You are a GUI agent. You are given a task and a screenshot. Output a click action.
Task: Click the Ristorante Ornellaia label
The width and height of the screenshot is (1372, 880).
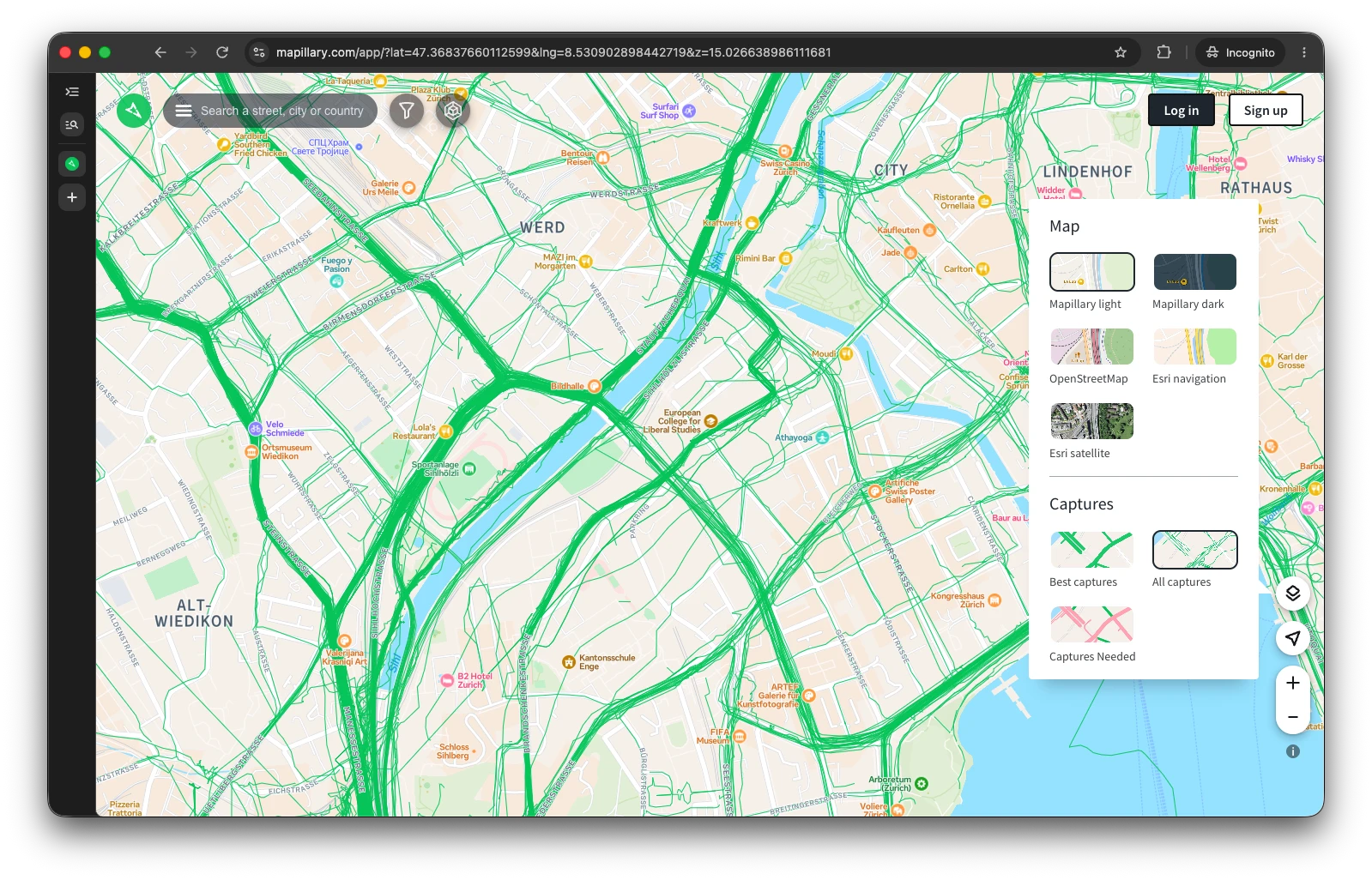coord(954,202)
